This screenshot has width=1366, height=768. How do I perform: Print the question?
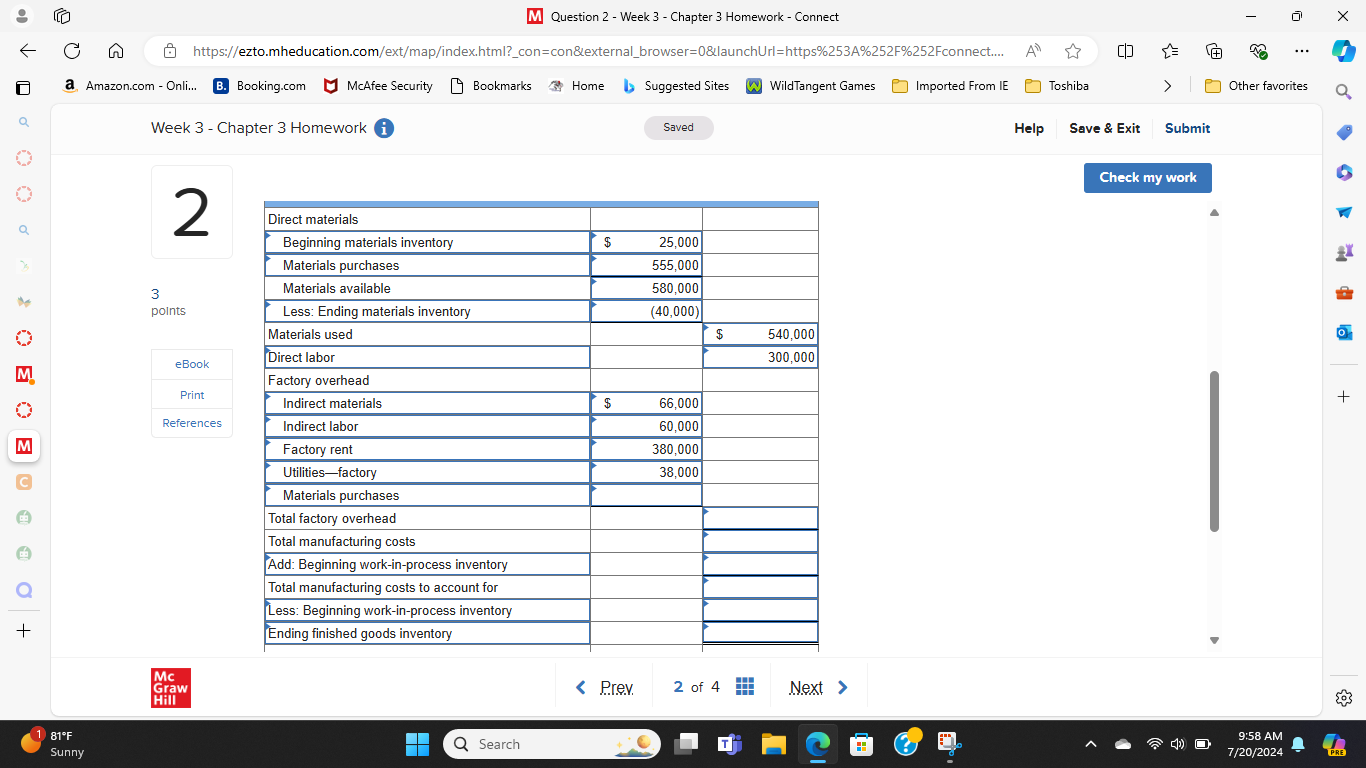pos(192,395)
